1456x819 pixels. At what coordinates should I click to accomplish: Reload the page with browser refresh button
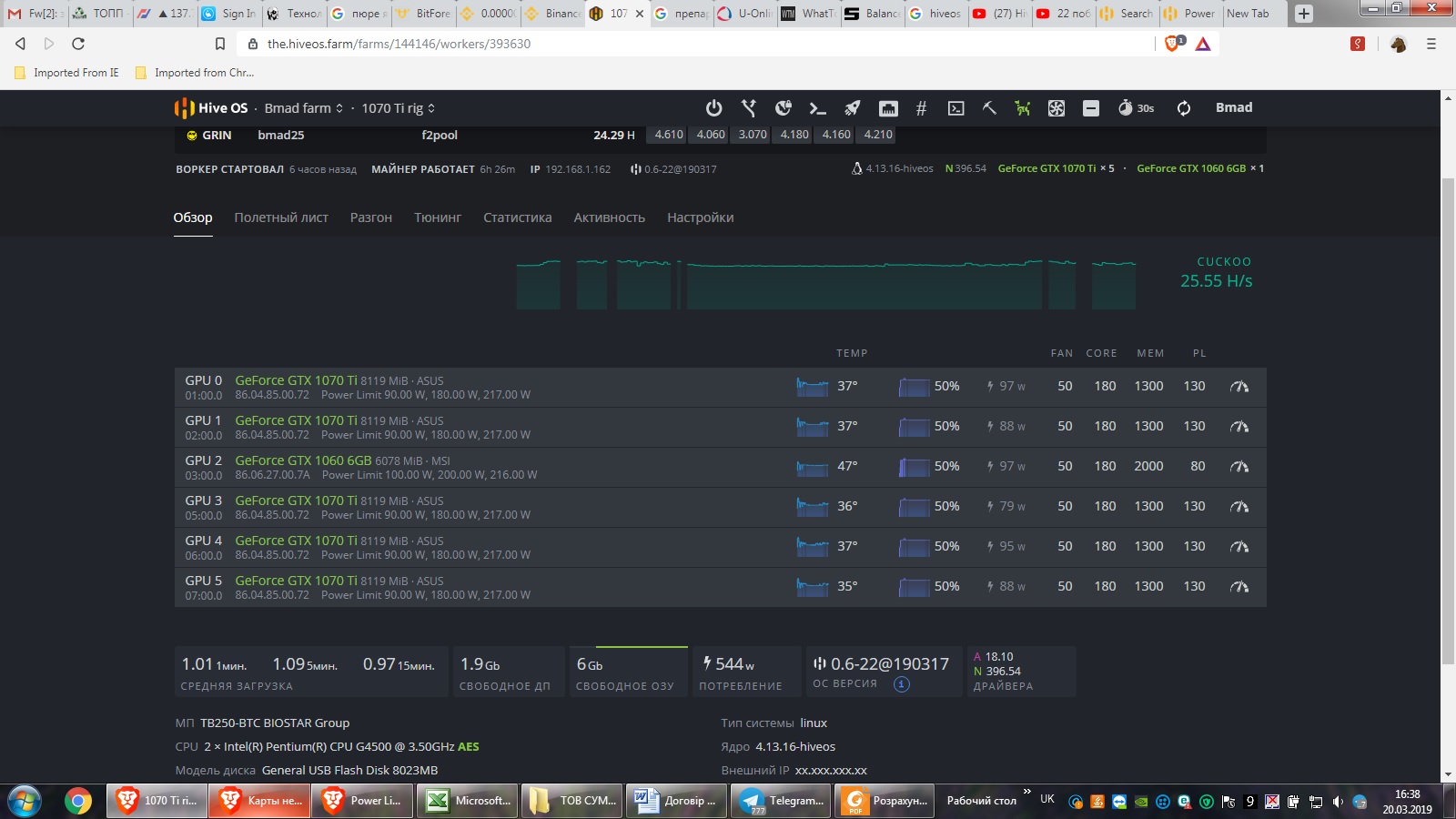pos(78,44)
